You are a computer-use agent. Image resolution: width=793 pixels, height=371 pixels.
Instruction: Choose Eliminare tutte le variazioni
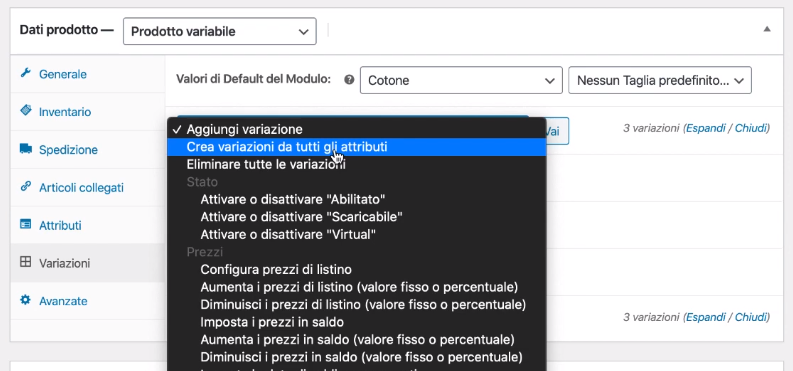click(357, 165)
